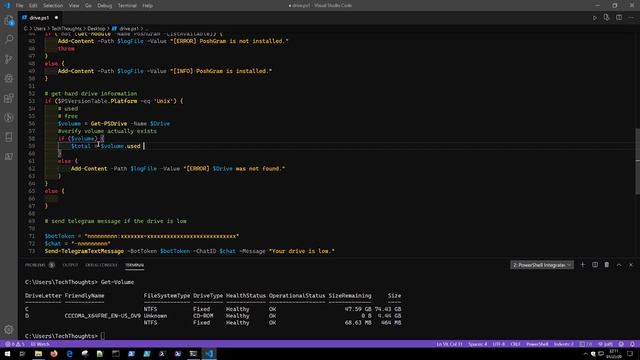The image size is (640, 360).
Task: Click the errors and warnings status item
Action: (15, 344)
